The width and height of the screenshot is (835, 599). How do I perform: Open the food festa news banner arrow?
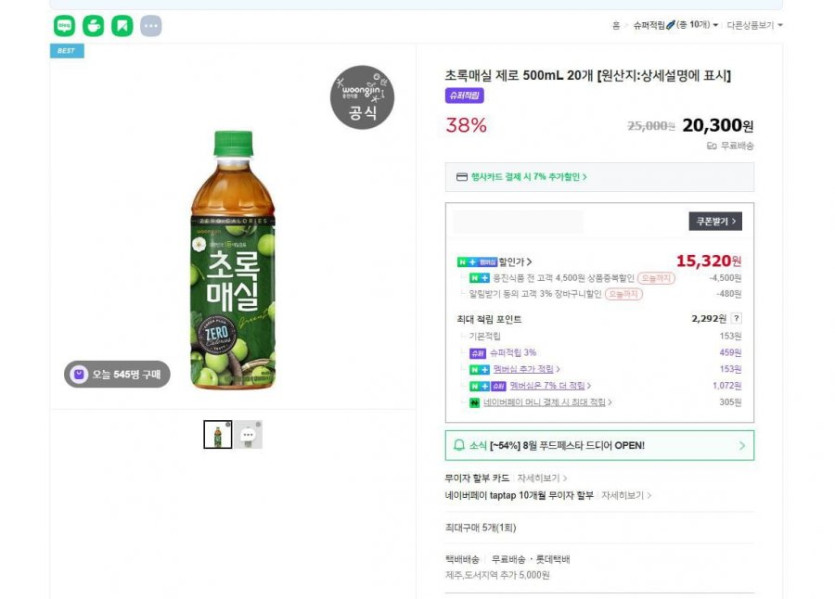pos(742,445)
